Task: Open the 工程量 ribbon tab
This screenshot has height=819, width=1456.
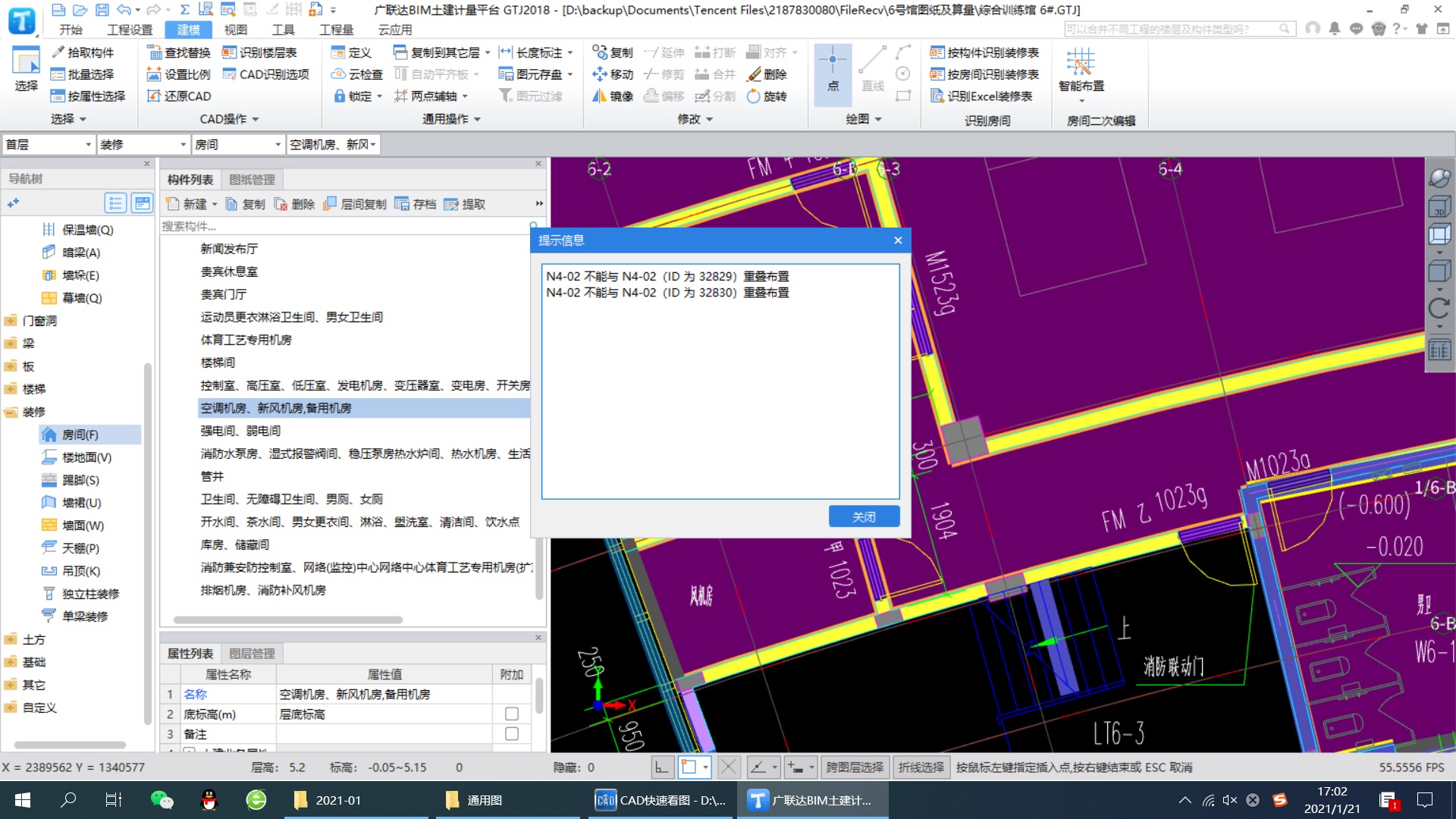Action: pos(336,30)
